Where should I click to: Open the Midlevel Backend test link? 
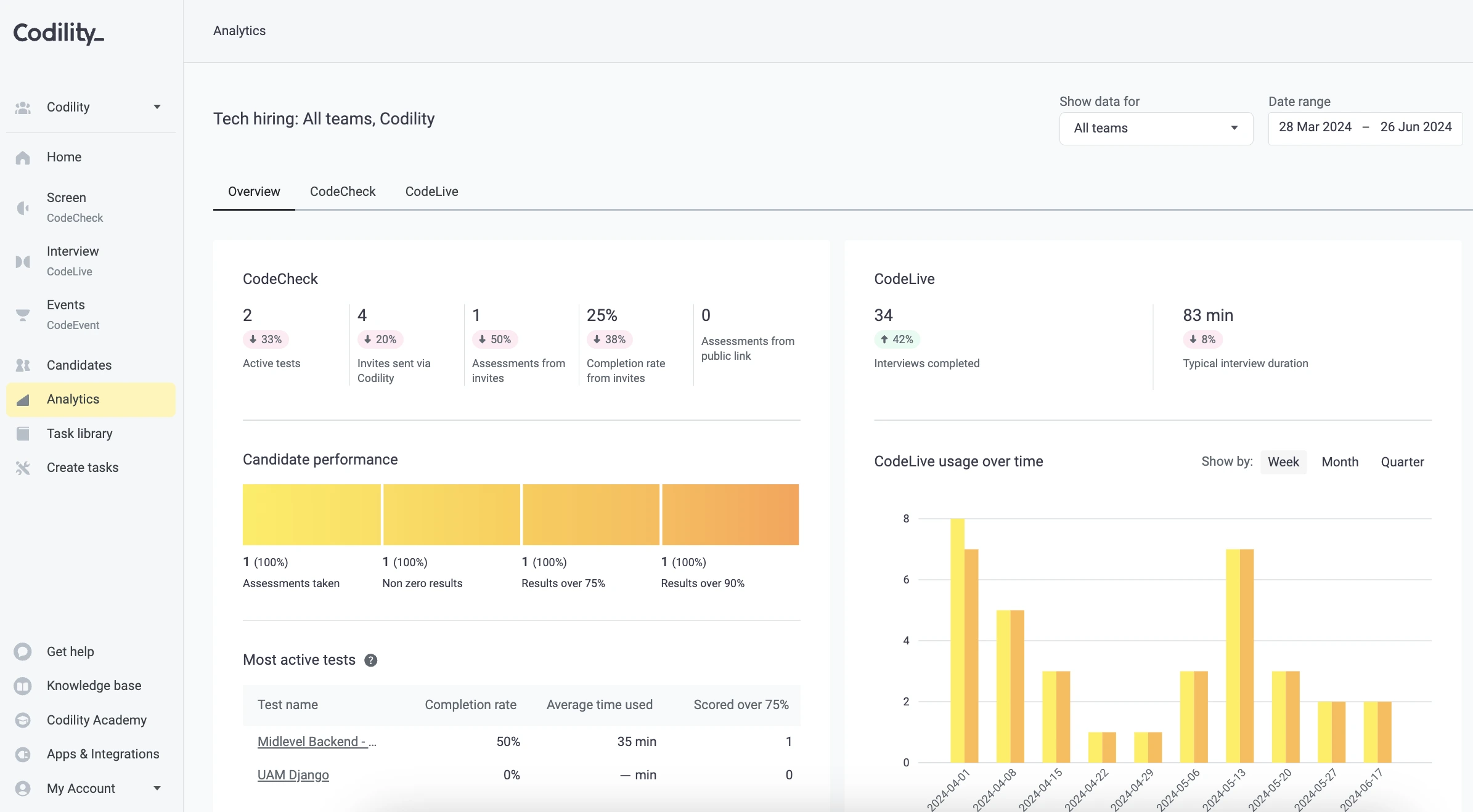(317, 742)
